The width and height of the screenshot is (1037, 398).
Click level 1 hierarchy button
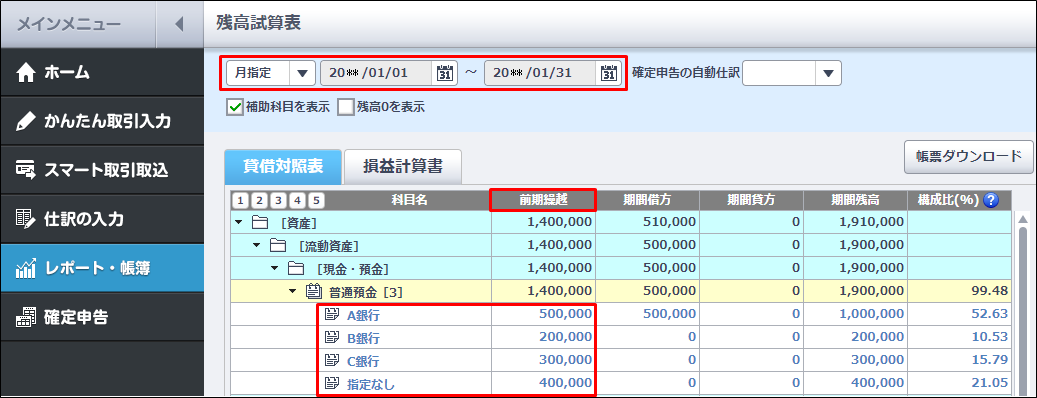pos(240,201)
